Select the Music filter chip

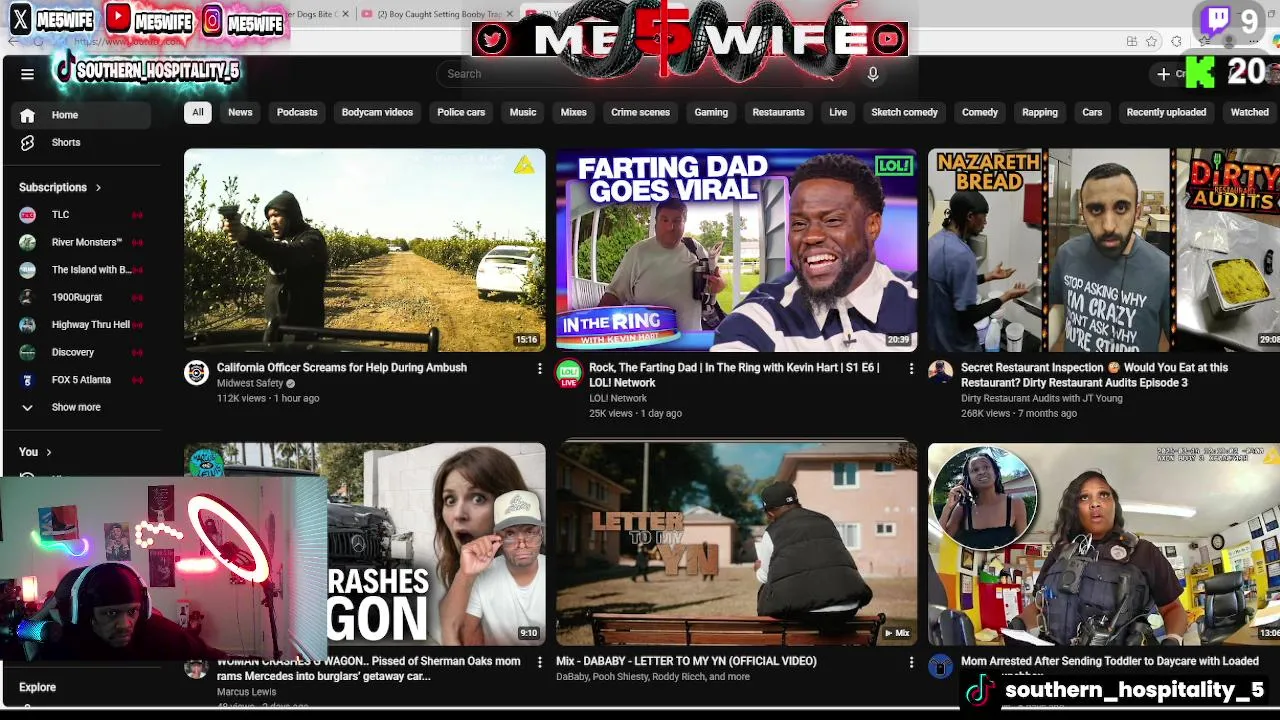pyautogui.click(x=523, y=112)
